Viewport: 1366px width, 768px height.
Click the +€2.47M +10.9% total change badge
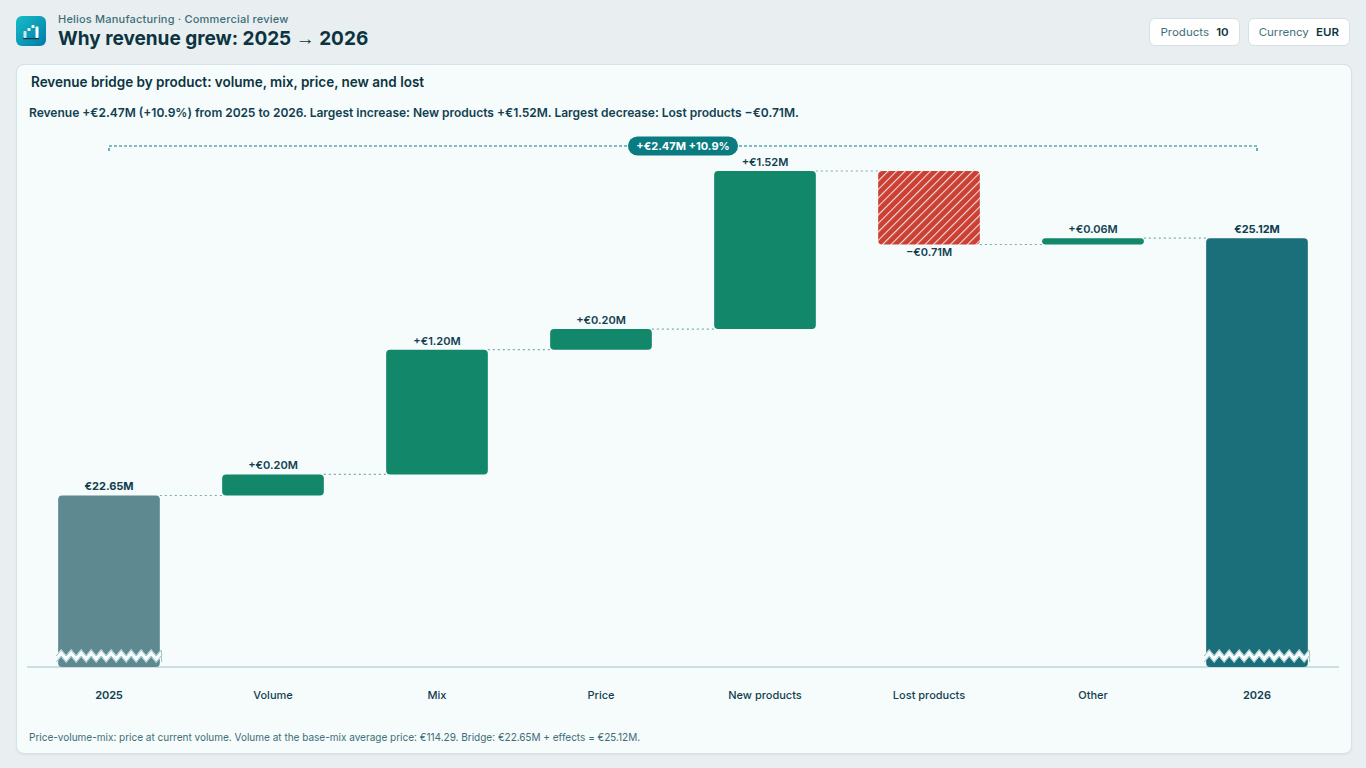(683, 146)
